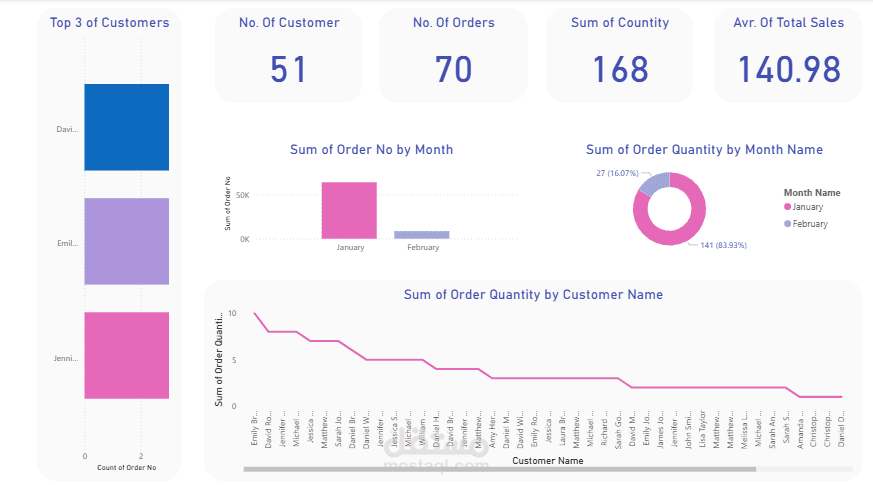The height and width of the screenshot is (485, 873).
Task: Click the 50K value on Order No axis
Action: 243,195
